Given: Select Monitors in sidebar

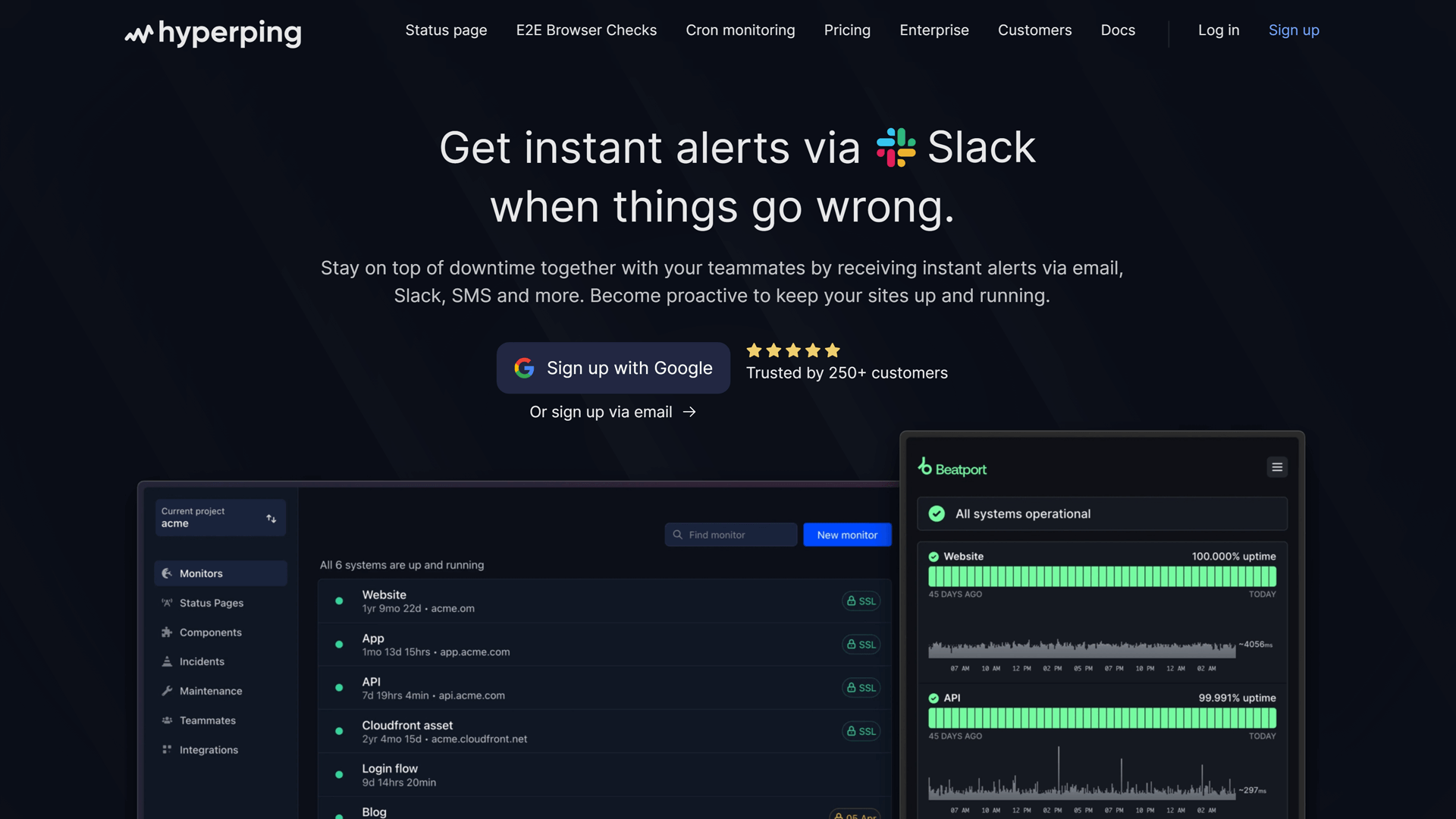Looking at the screenshot, I should 221,573.
